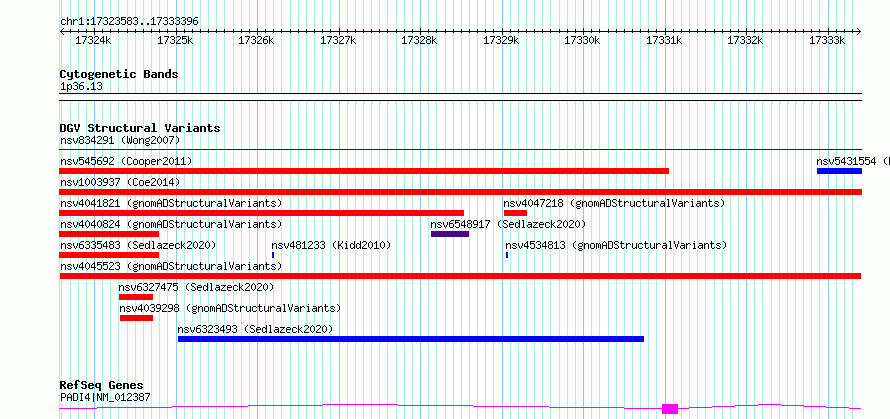Select the blue nsv6323493 variant bar
Image resolution: width=890 pixels, height=419 pixels.
click(x=411, y=339)
